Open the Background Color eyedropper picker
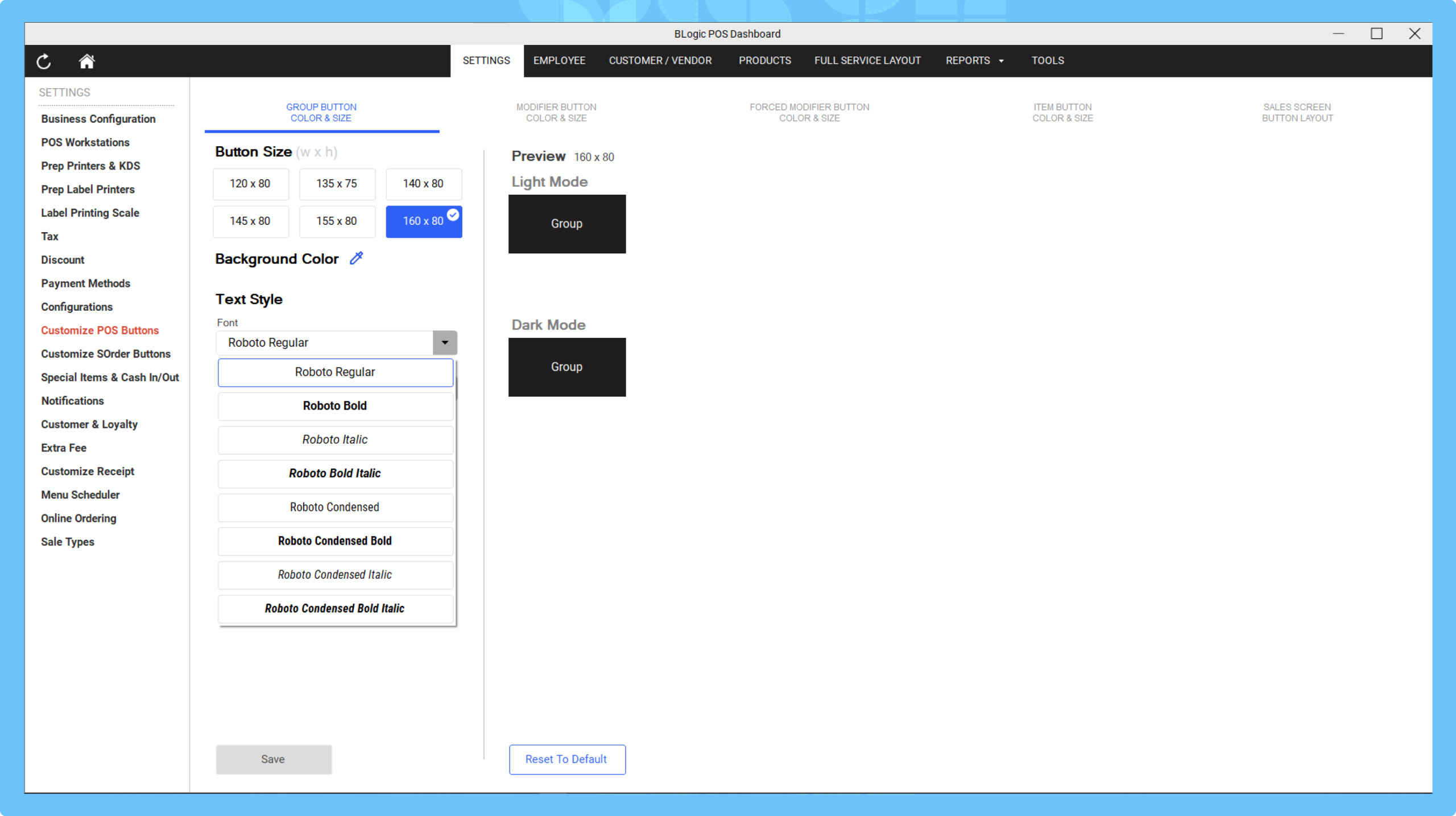The width and height of the screenshot is (1456, 816). 357,258
